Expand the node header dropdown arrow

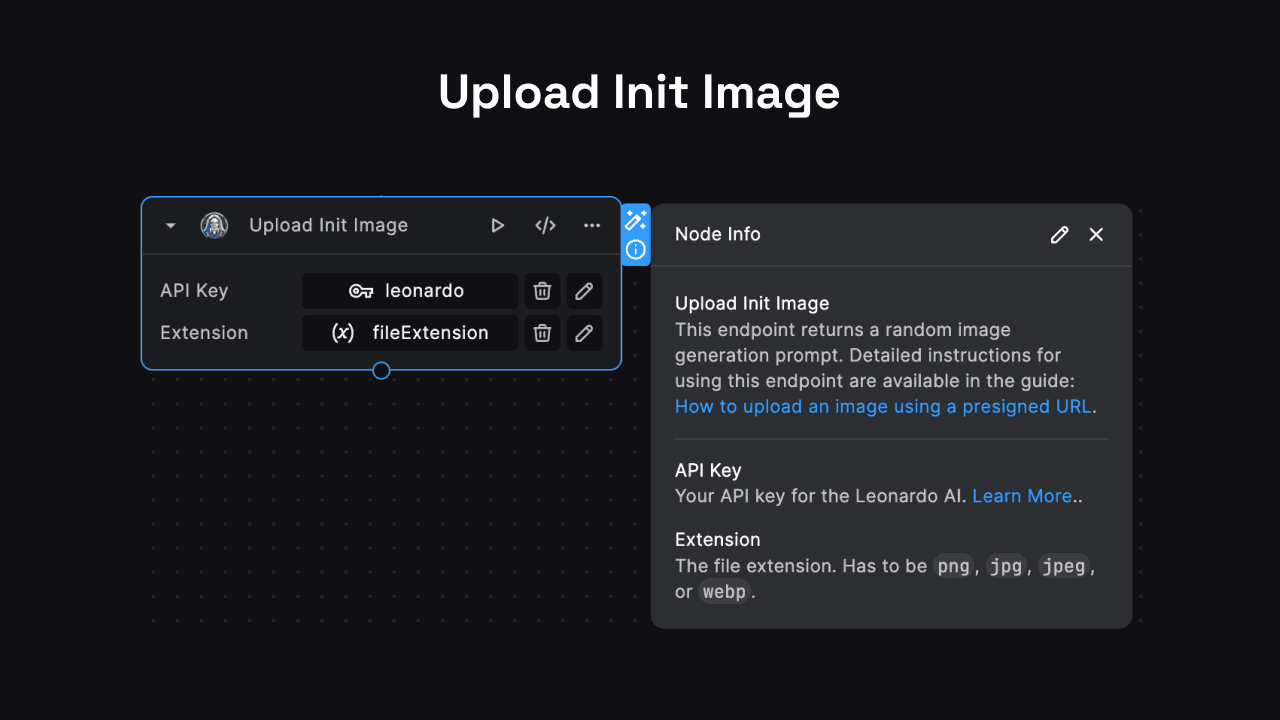pos(169,225)
